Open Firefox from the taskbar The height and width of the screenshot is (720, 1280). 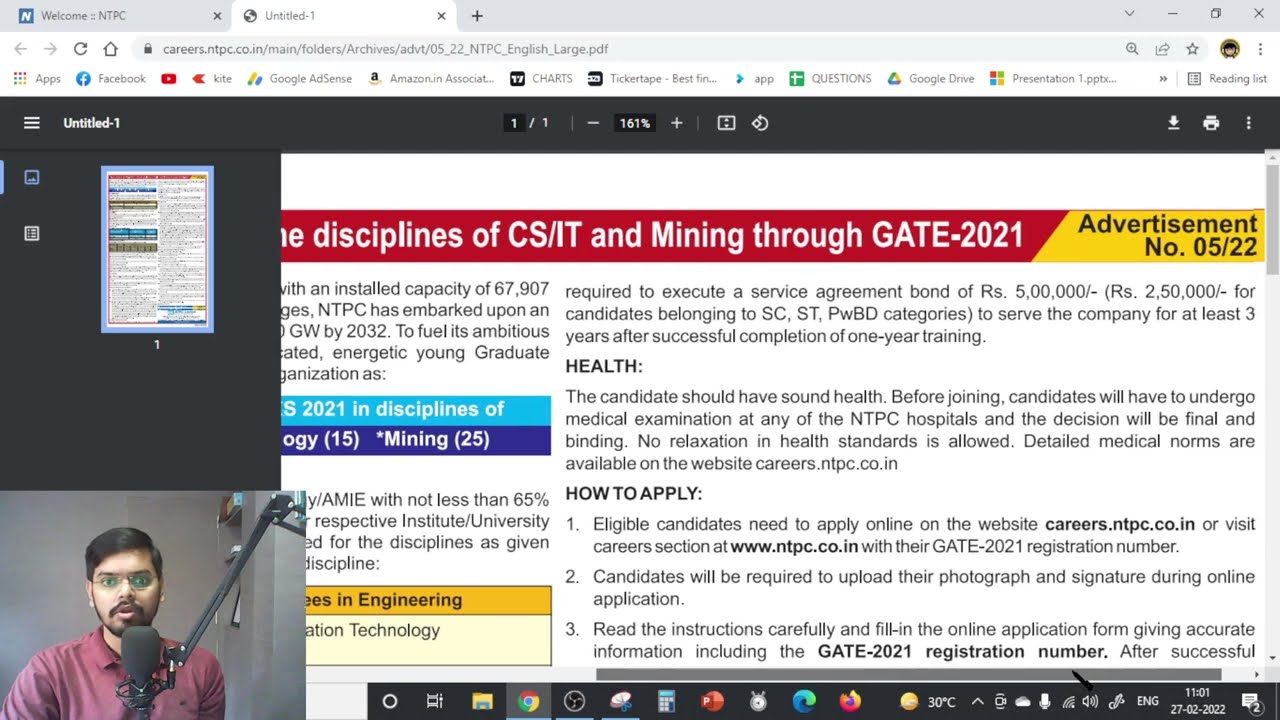pos(850,701)
